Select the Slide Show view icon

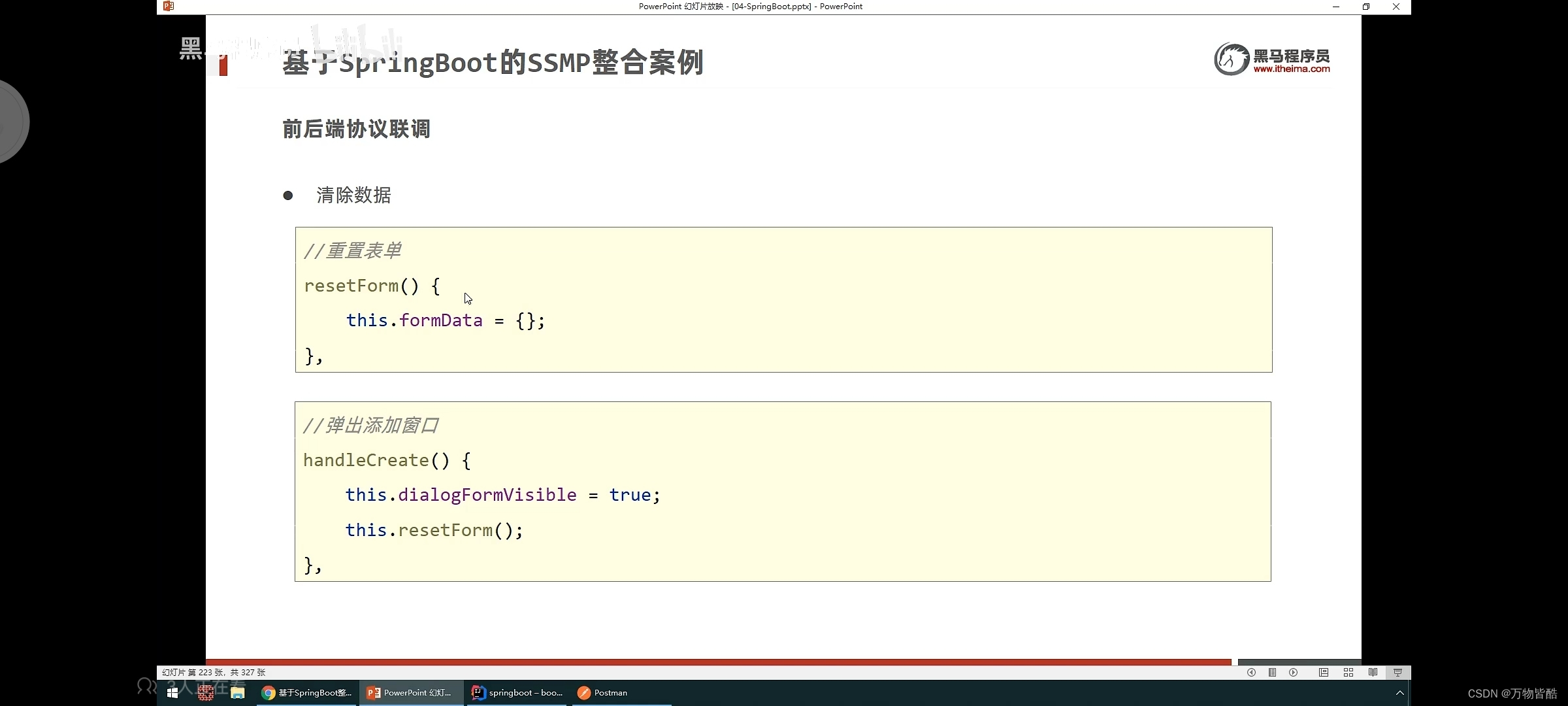[1397, 672]
